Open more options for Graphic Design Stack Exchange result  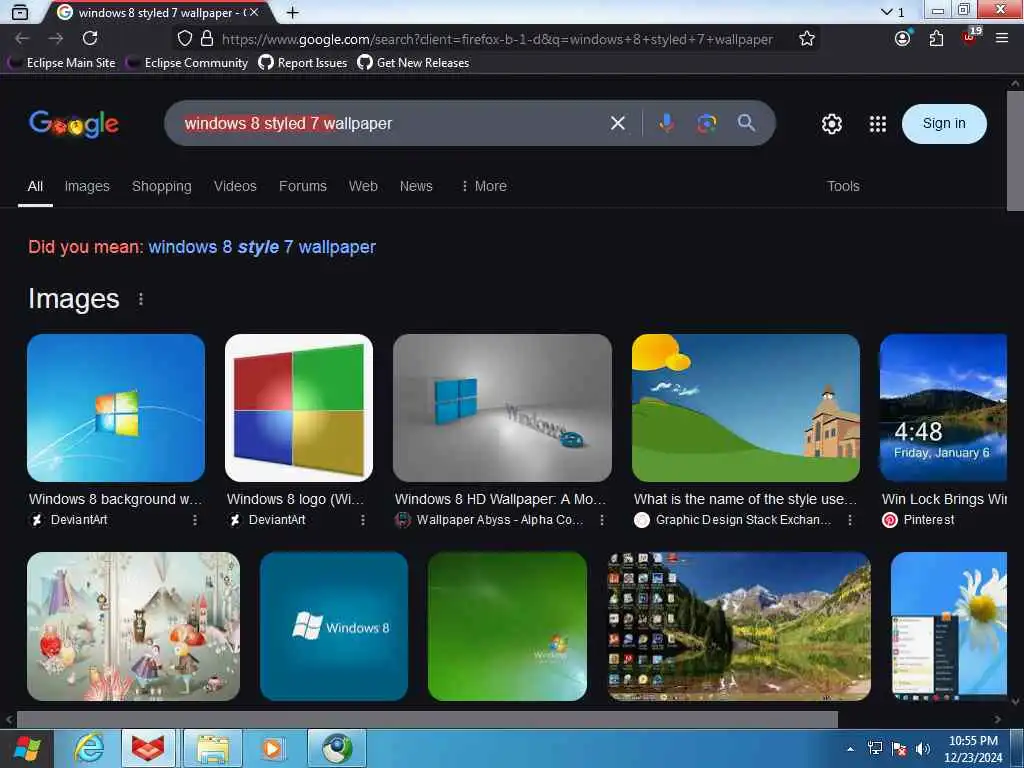850,520
